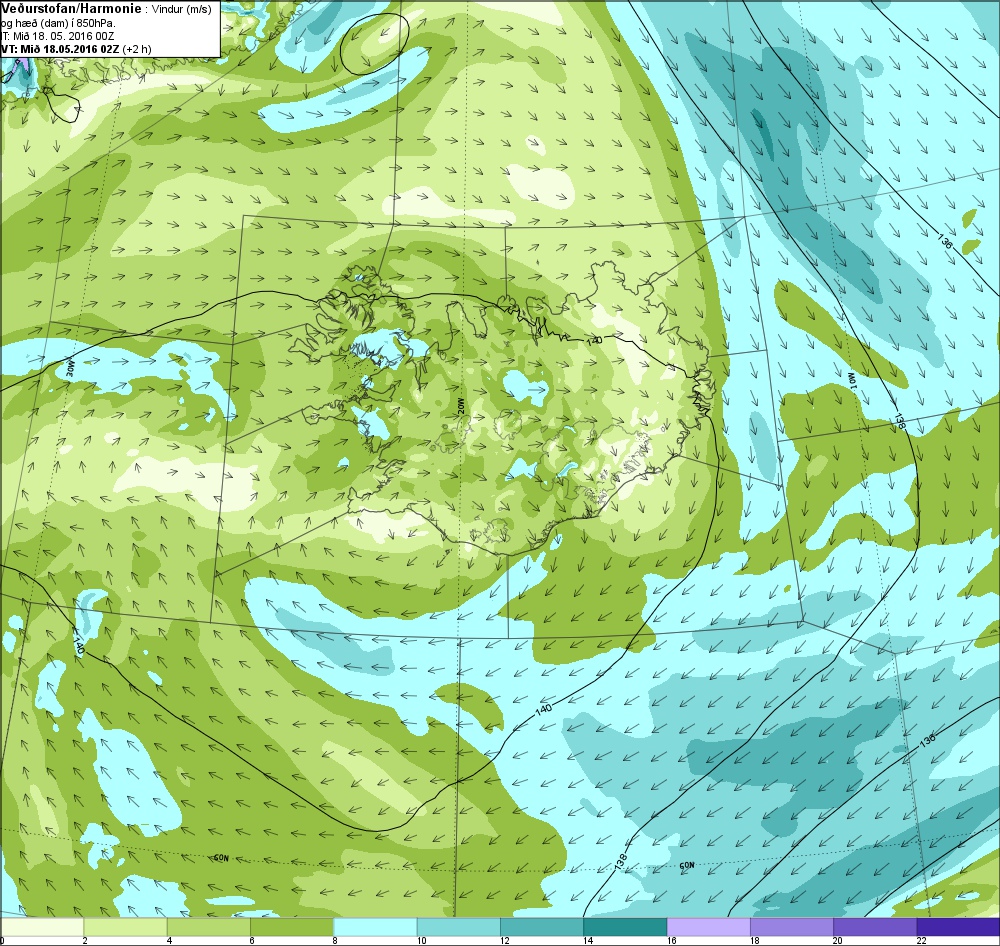Viewport: 1000px width, 946px height.
Task: Click the legend tick value '16'
Action: coord(672,940)
